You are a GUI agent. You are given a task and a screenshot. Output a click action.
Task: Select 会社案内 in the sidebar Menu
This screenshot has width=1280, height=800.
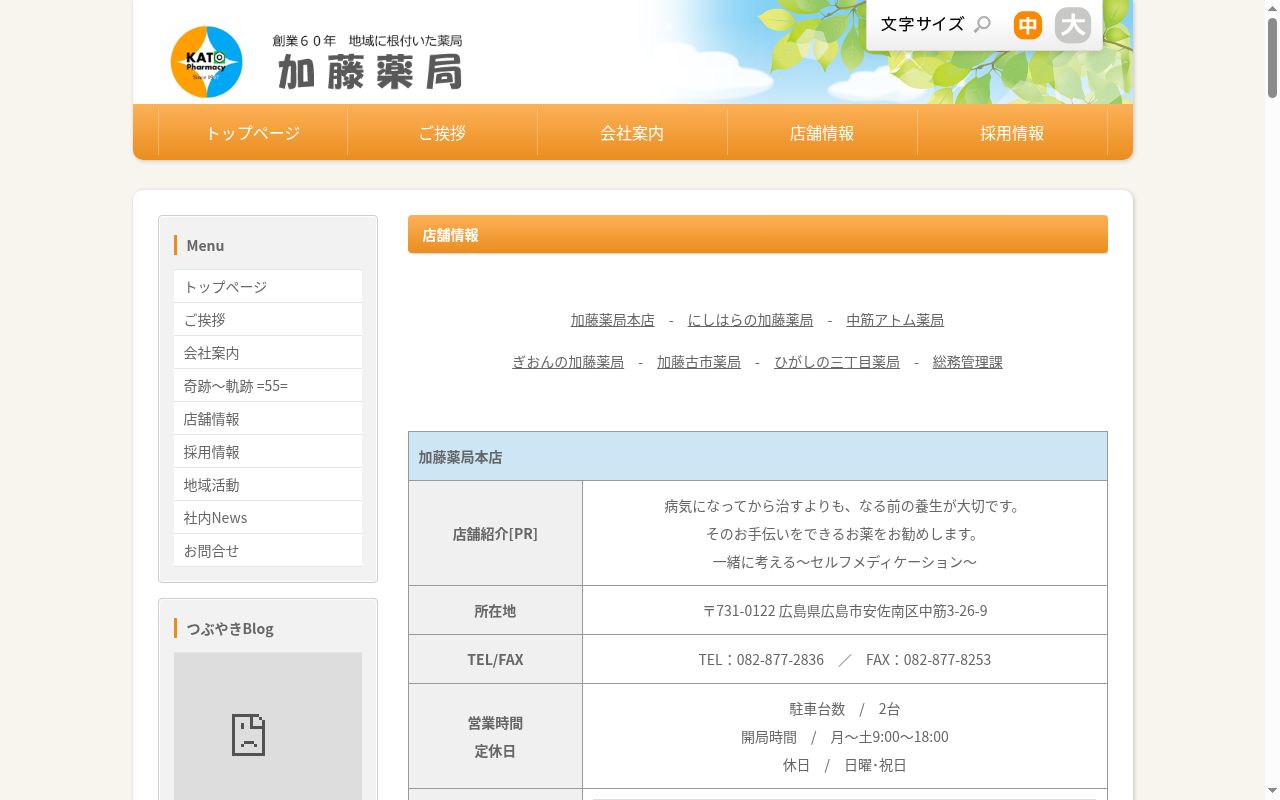[268, 353]
